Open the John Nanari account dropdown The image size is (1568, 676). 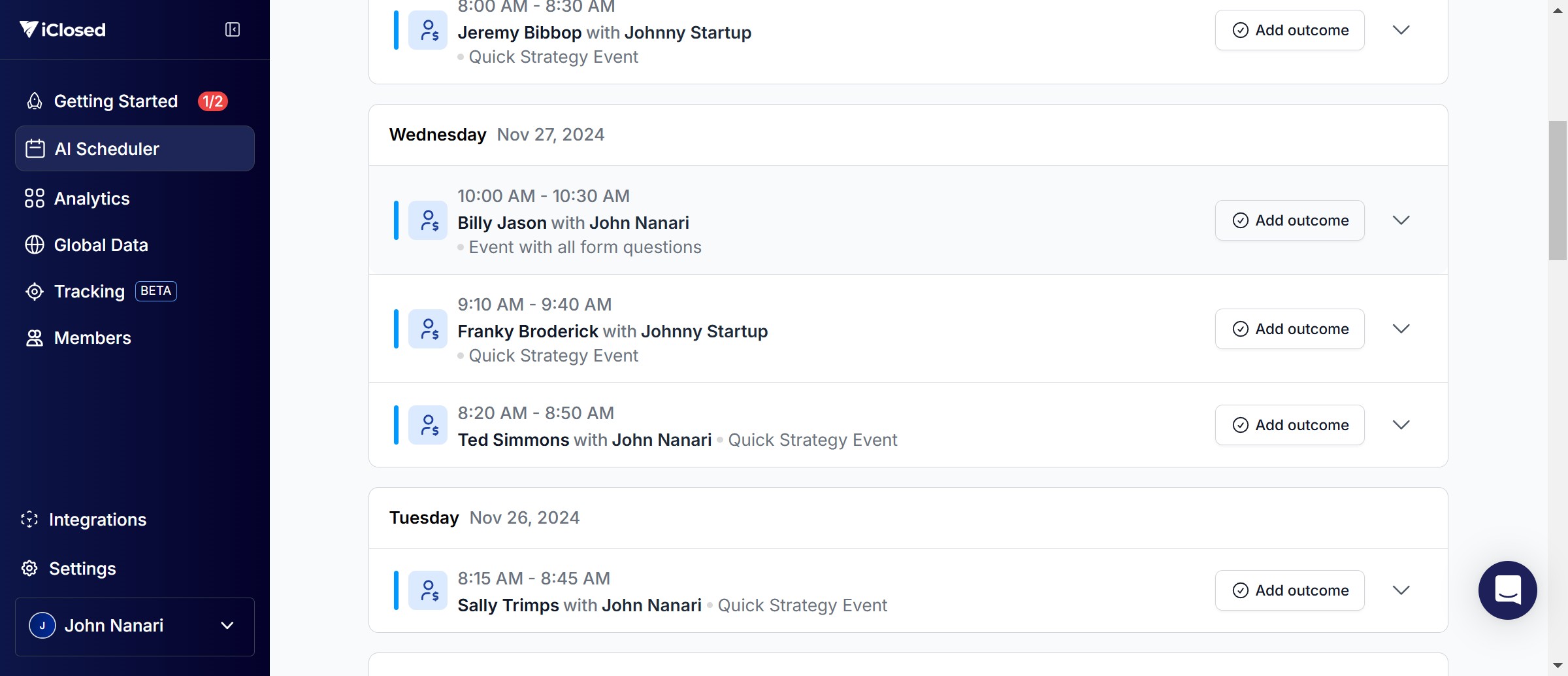click(227, 626)
